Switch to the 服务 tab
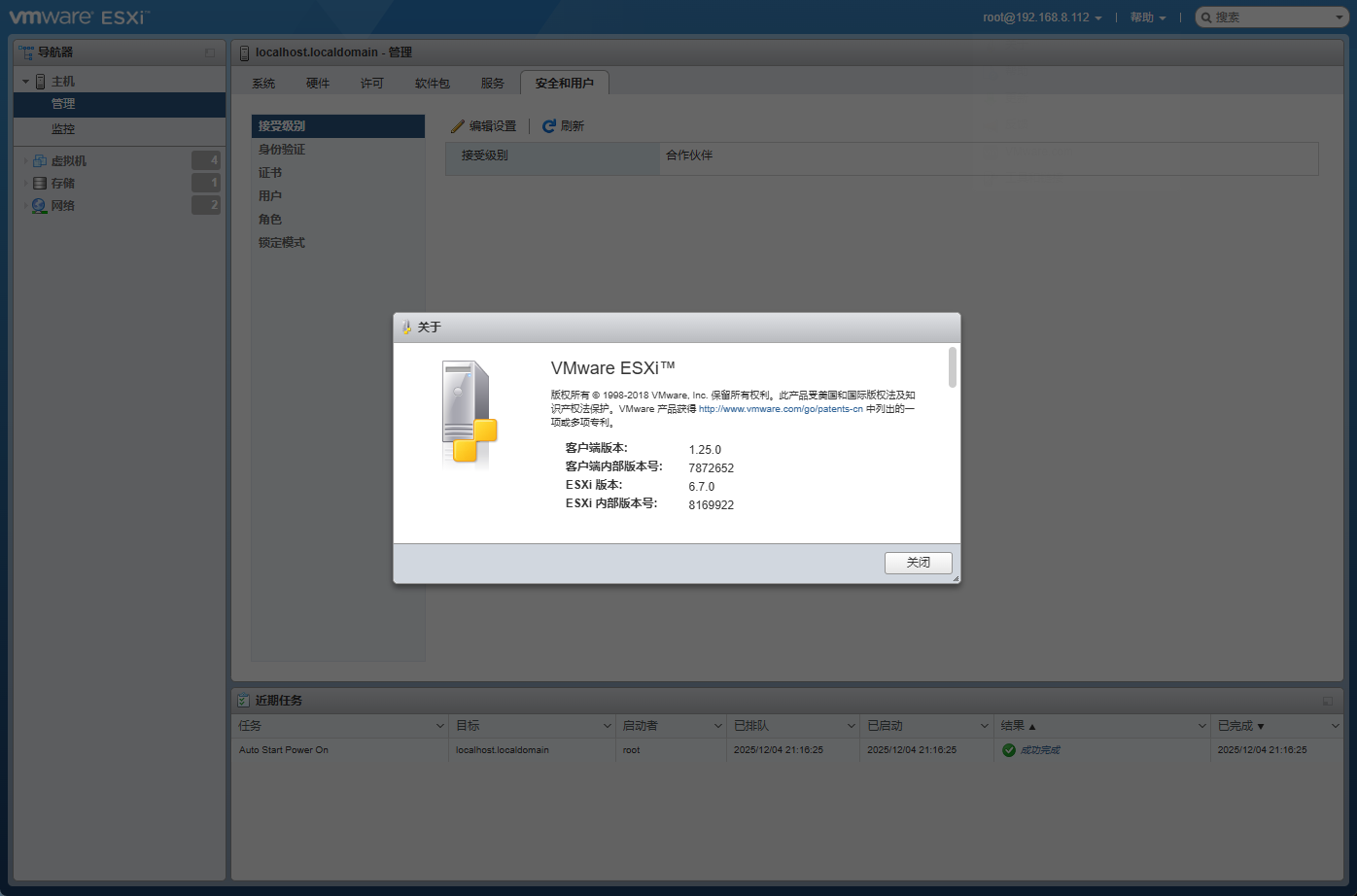Screen dimensions: 1357x896 [x=493, y=84]
